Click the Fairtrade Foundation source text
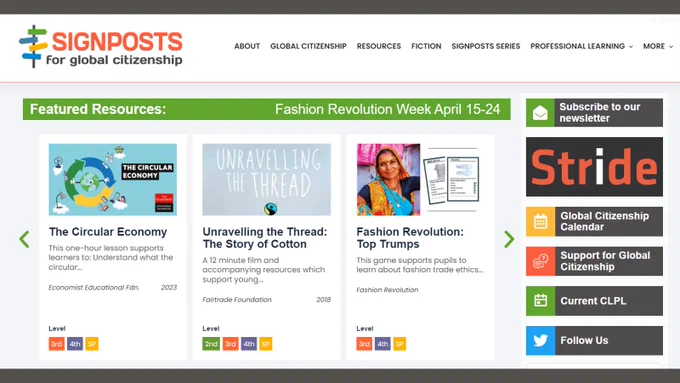 tap(237, 300)
